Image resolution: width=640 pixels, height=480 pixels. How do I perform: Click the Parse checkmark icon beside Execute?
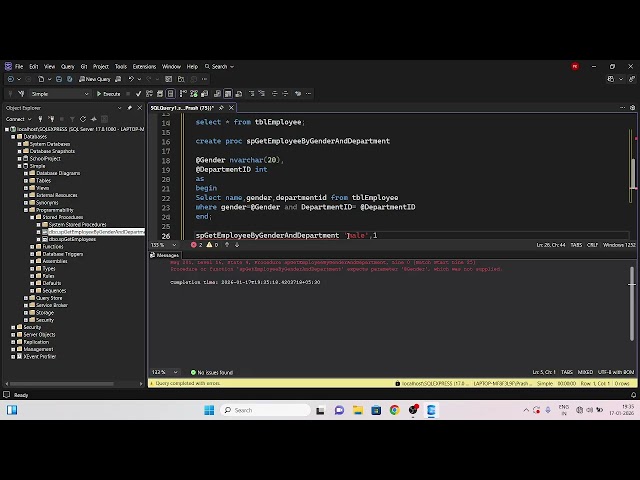coord(138,94)
